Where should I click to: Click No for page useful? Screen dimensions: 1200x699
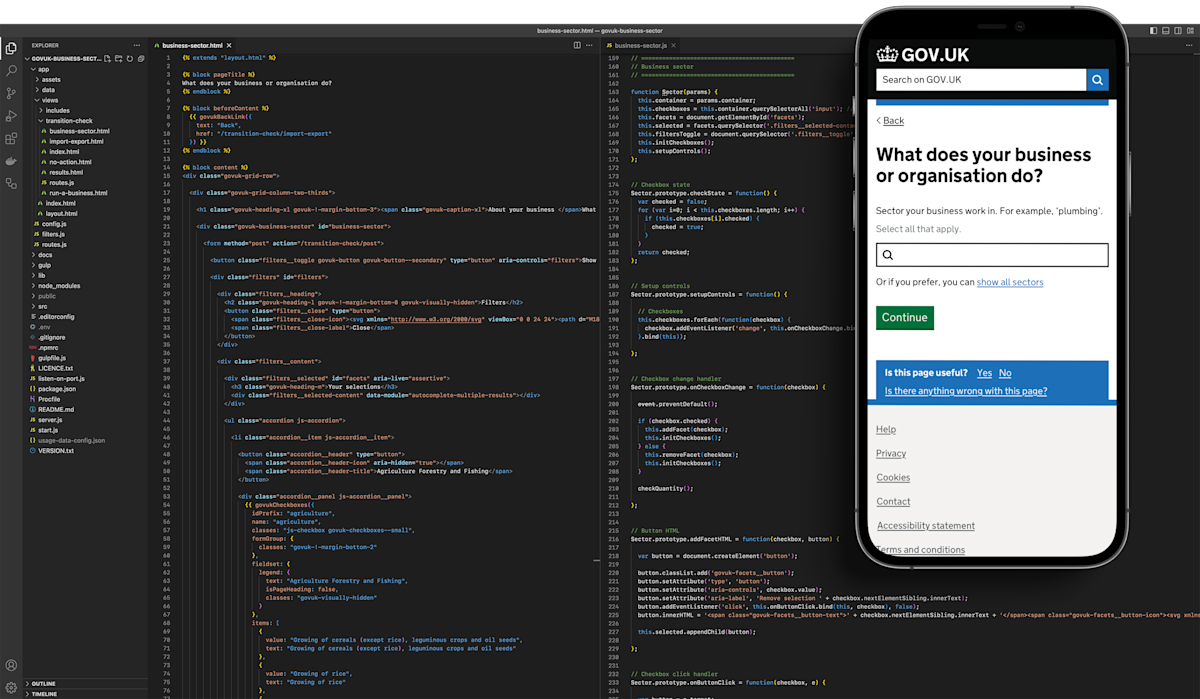pyautogui.click(x=1005, y=373)
